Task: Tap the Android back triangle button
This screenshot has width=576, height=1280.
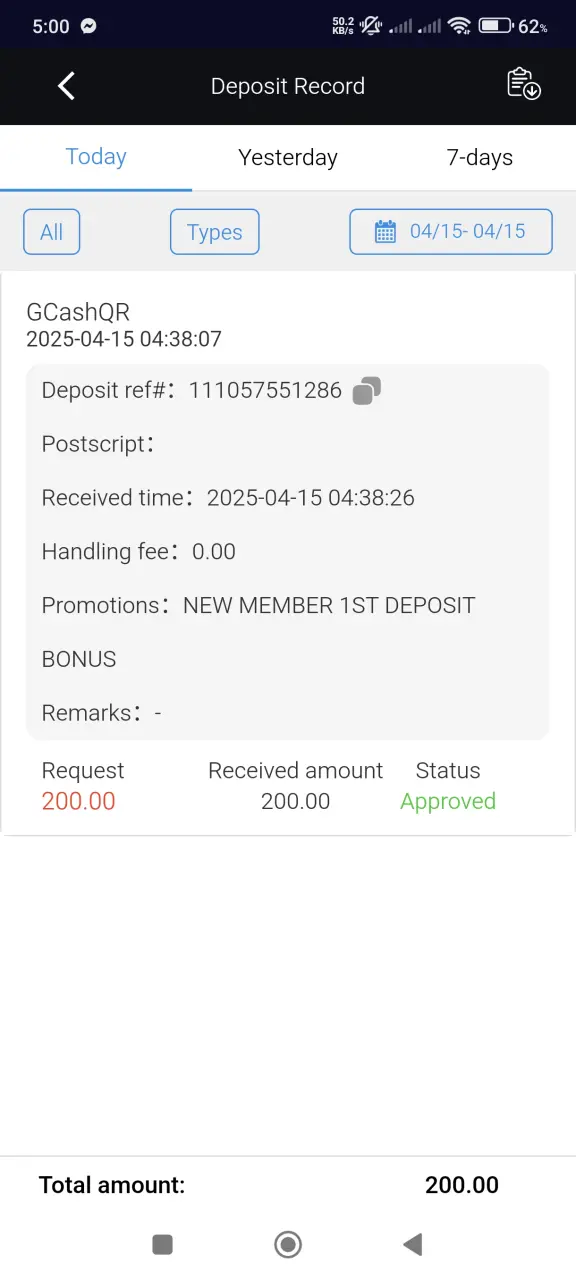Action: [x=412, y=1244]
